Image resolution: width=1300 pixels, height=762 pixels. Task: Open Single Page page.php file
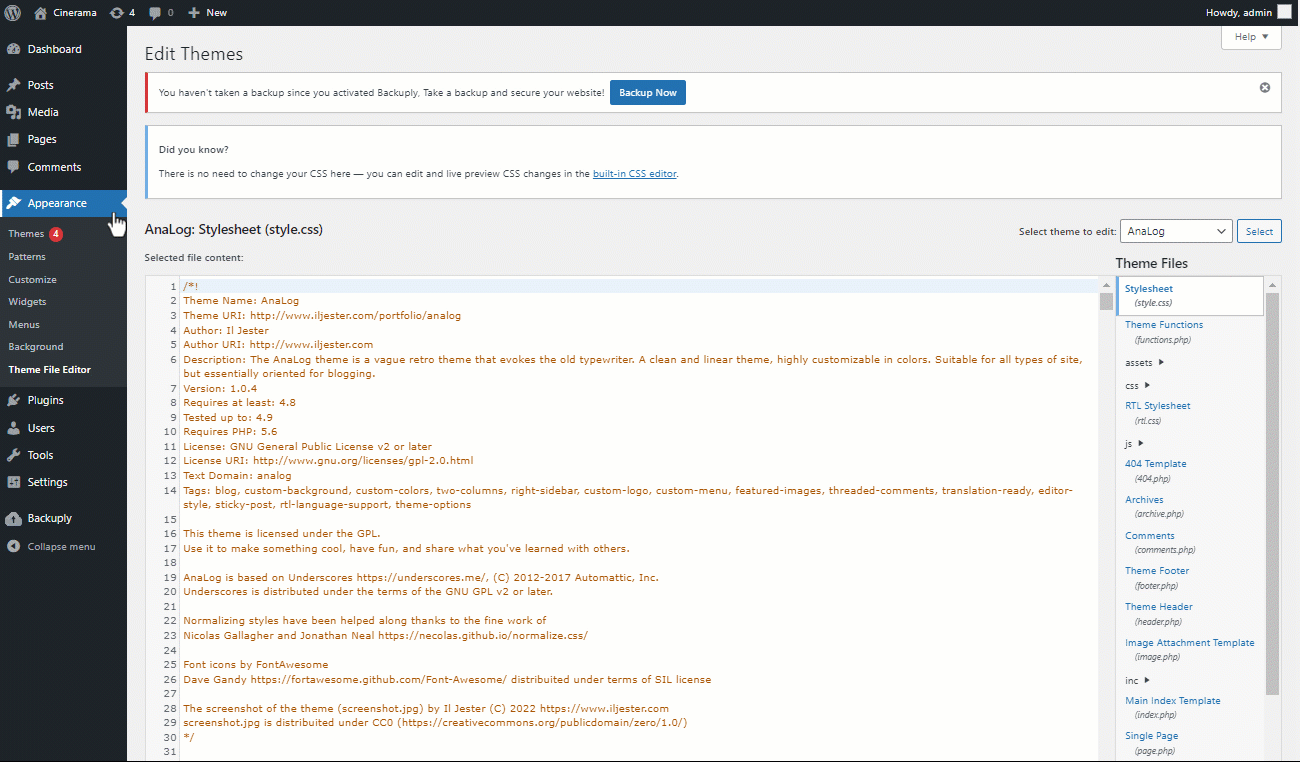coord(1152,743)
